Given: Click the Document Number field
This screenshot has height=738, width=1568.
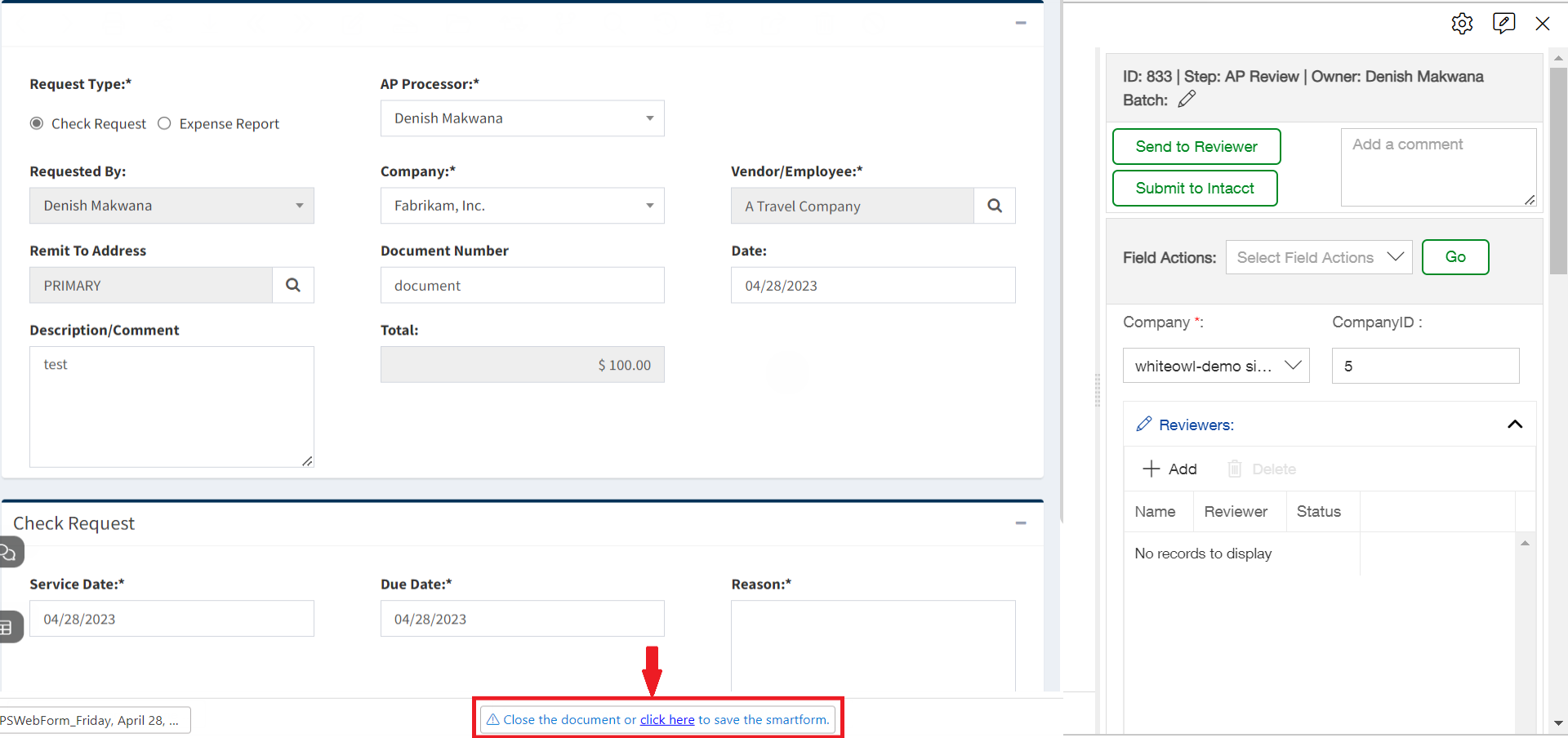Looking at the screenshot, I should 523,285.
